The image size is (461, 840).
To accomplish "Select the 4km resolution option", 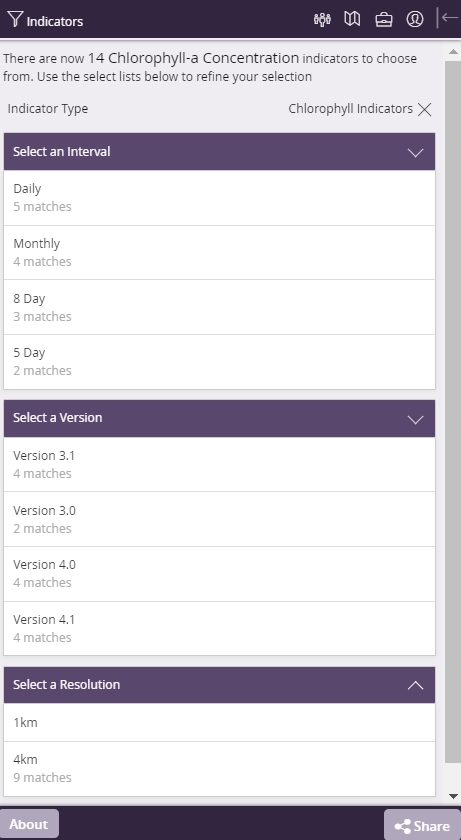I will point(220,769).
